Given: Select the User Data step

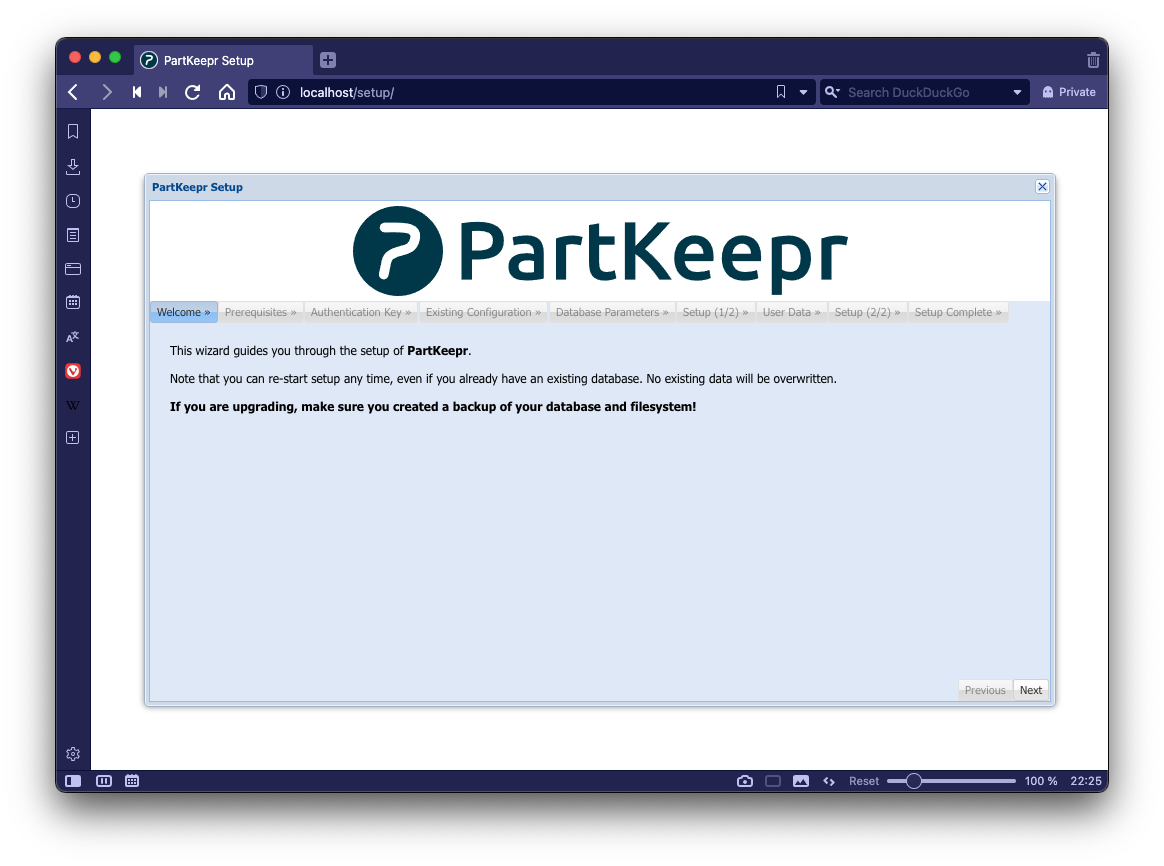Looking at the screenshot, I should click(x=792, y=312).
